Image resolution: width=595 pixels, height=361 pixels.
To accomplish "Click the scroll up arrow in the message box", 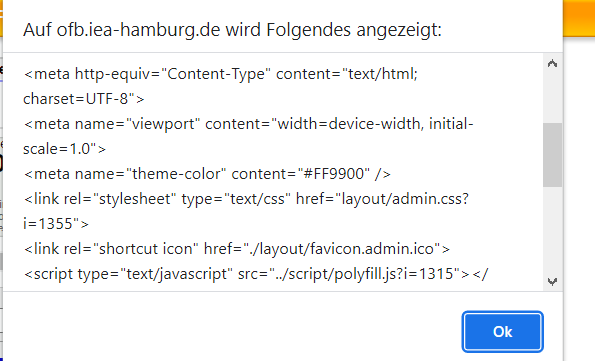I will 552,63.
